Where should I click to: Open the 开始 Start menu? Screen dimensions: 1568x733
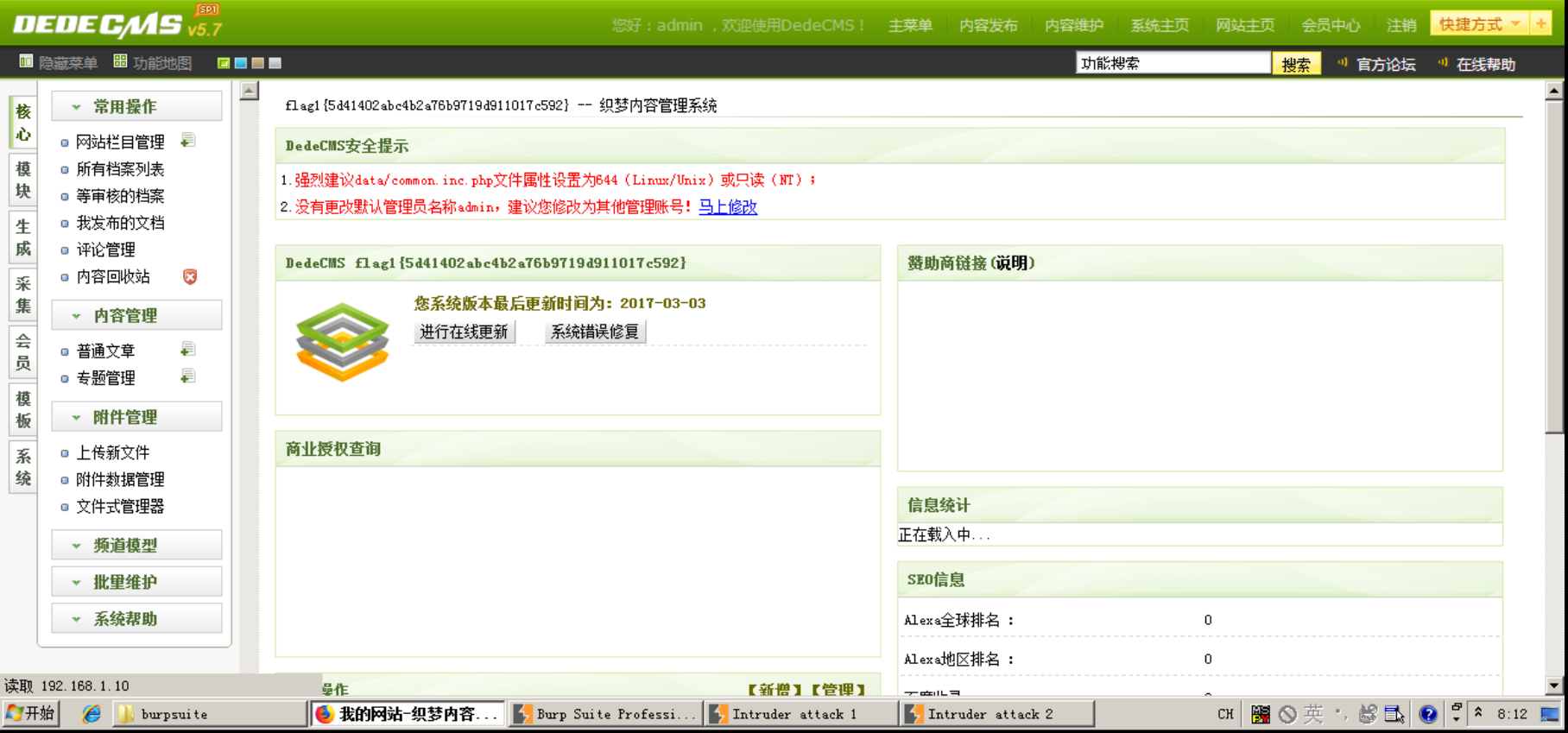tap(30, 713)
